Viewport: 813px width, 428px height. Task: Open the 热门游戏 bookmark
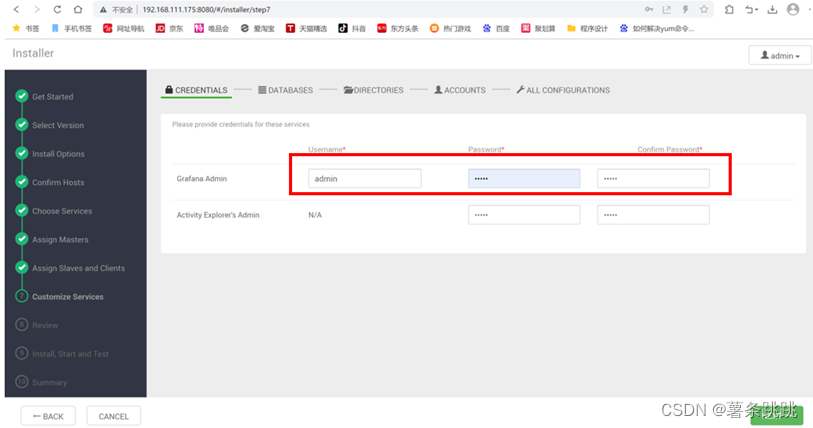click(x=450, y=29)
